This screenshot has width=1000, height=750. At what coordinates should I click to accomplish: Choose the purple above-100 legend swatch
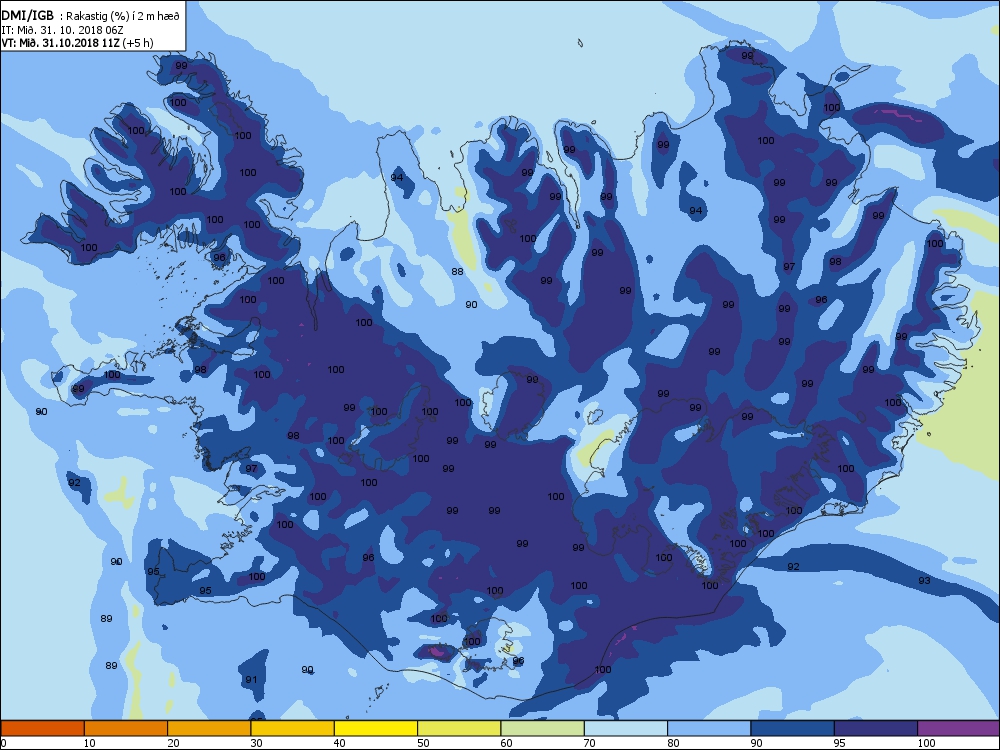tap(959, 728)
